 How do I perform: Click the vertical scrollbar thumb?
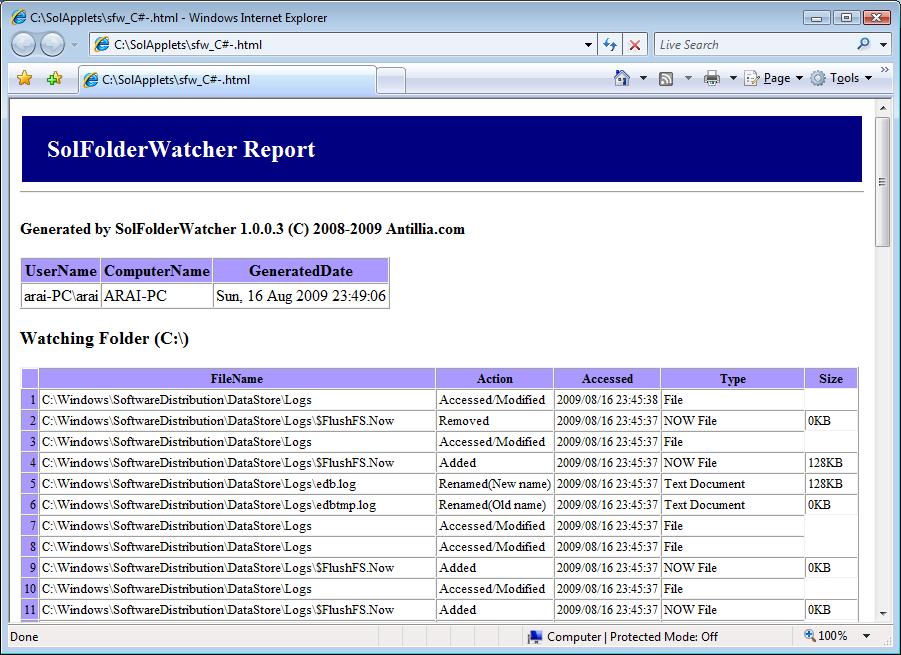pyautogui.click(x=883, y=182)
